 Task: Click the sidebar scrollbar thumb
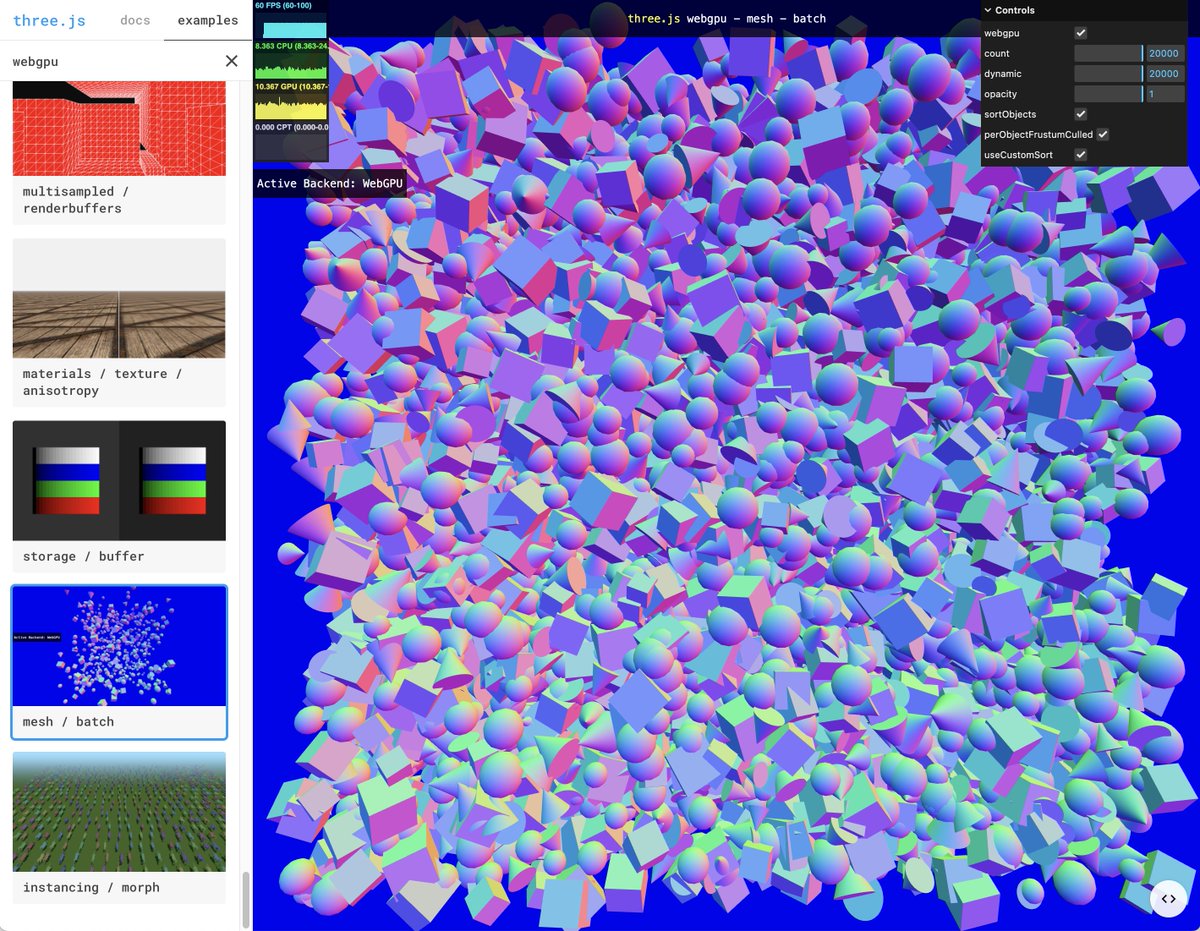pos(246,900)
